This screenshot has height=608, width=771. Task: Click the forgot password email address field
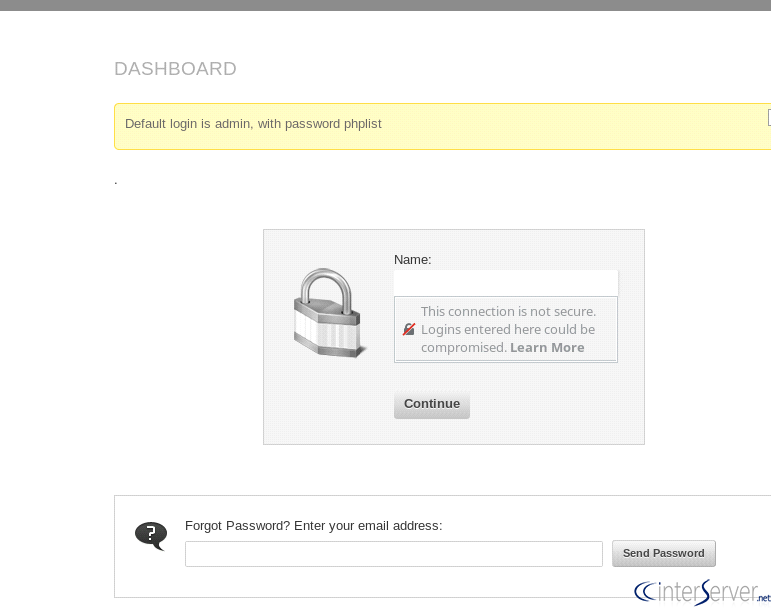(393, 554)
